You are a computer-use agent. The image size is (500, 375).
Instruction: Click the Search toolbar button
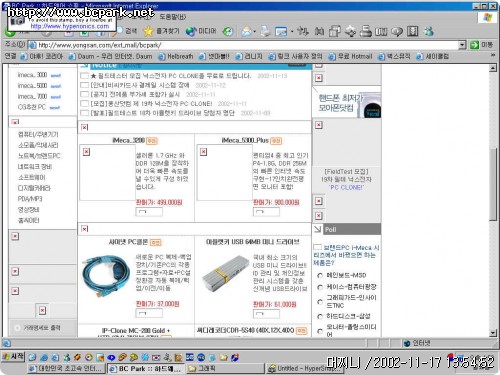click(x=127, y=31)
